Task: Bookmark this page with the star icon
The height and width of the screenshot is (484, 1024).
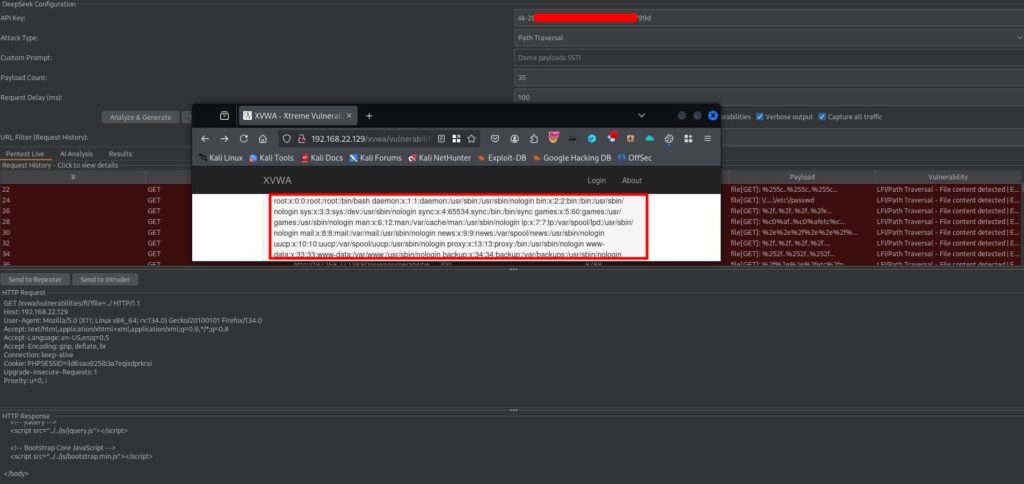Action: (471, 138)
